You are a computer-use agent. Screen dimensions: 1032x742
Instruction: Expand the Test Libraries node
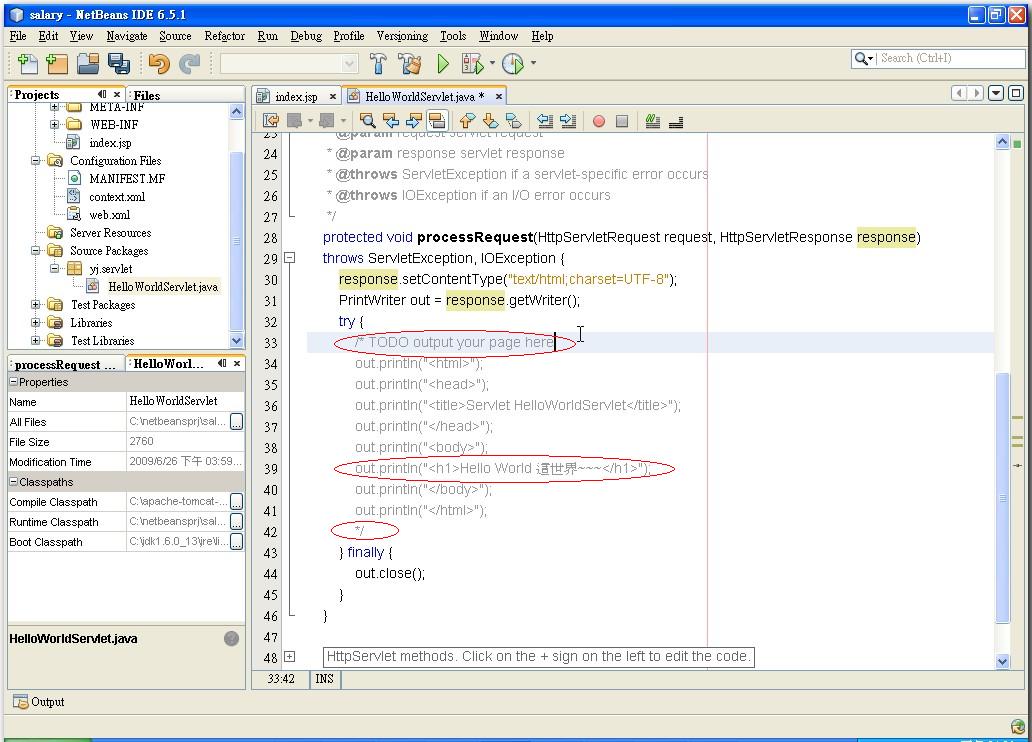(x=36, y=341)
